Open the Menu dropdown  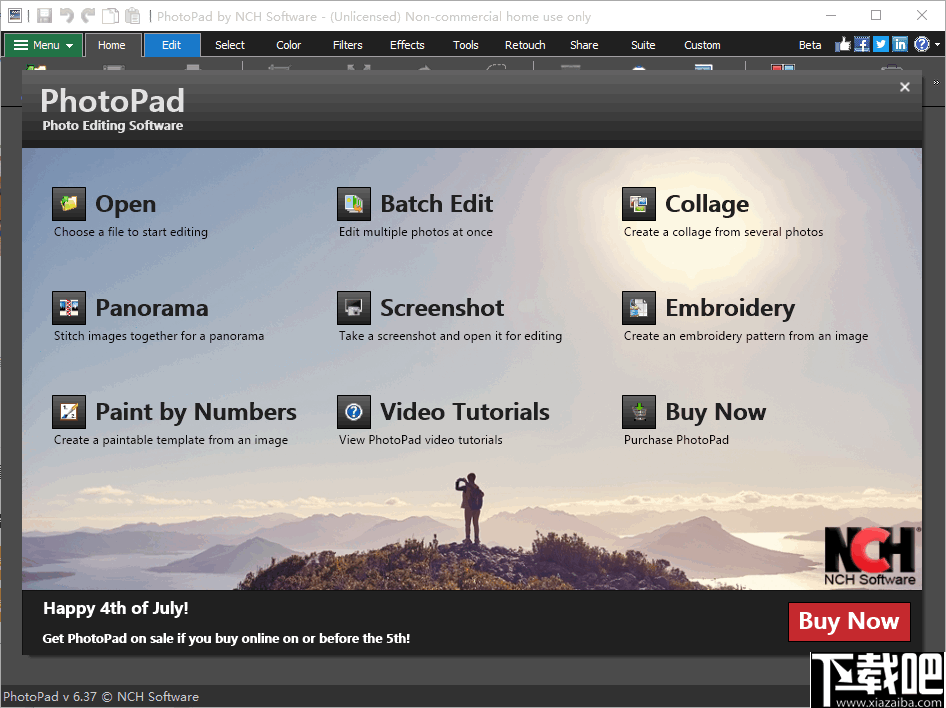pyautogui.click(x=42, y=44)
